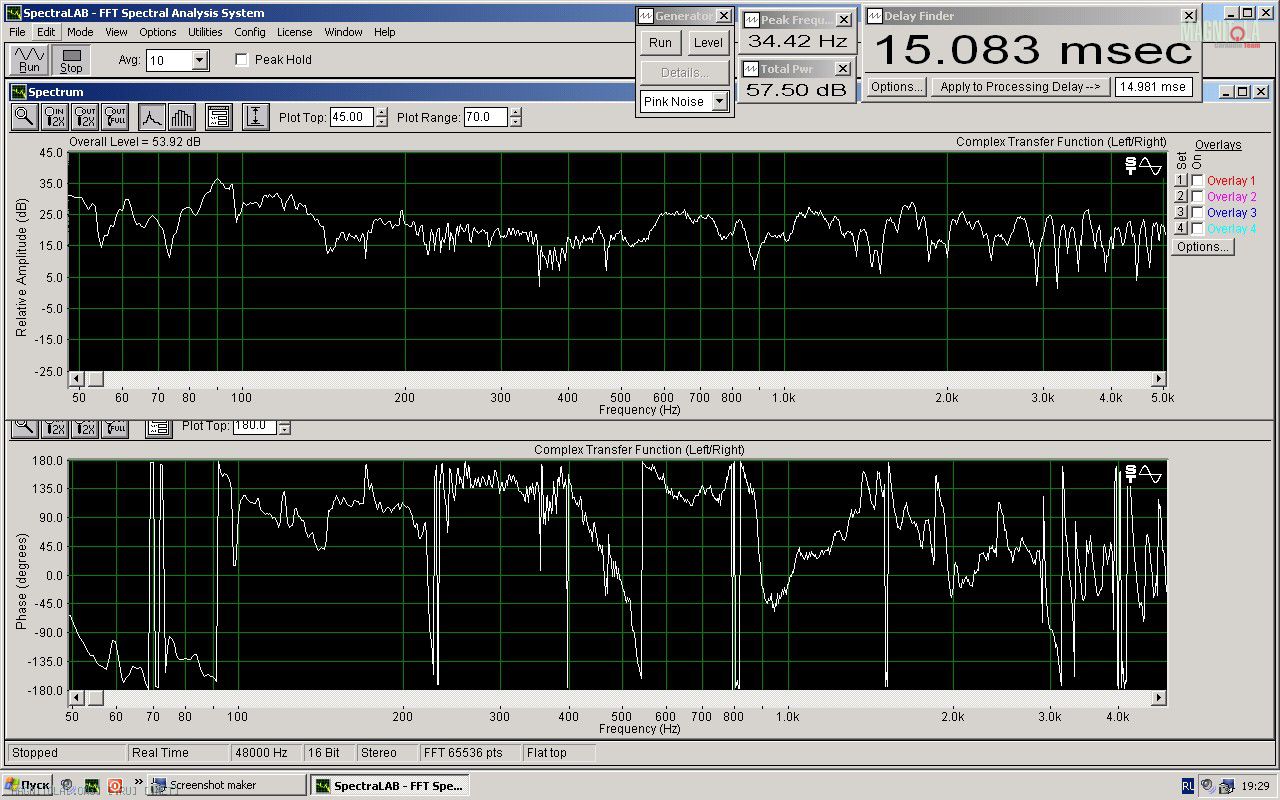Click the phase plot horizontal scrollbar thumb

coord(95,697)
